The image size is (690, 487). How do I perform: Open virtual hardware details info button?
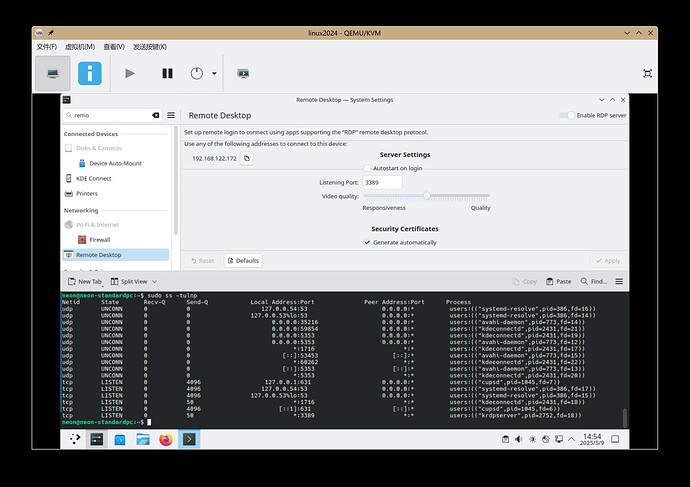tap(90, 73)
